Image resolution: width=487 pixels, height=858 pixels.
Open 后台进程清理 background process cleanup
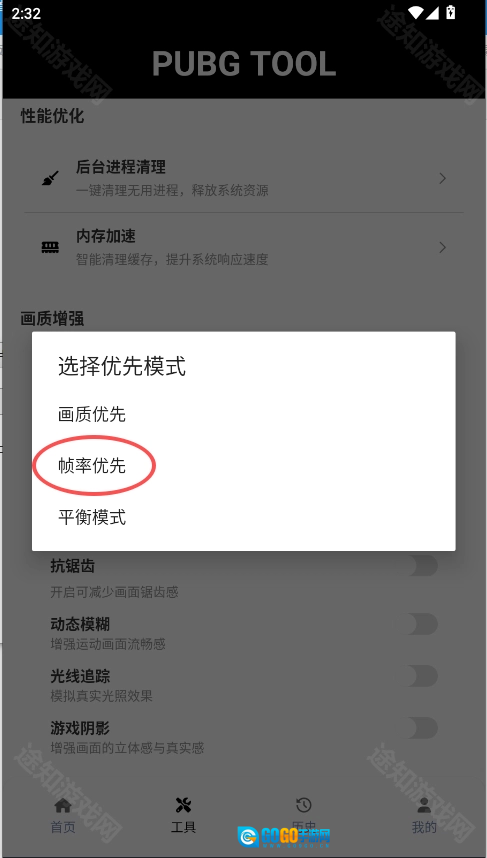pos(244,178)
